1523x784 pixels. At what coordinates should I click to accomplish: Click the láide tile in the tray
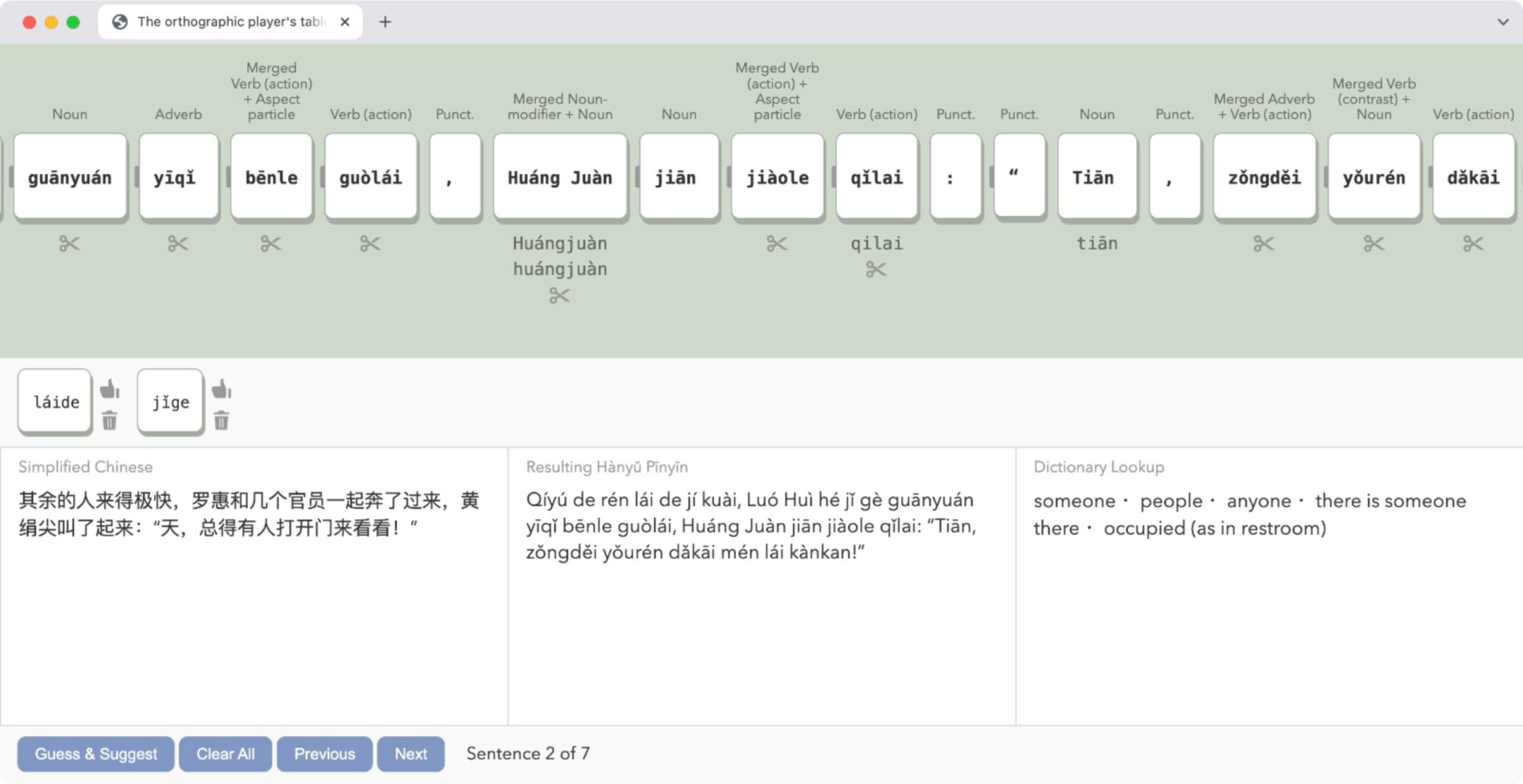tap(55, 402)
